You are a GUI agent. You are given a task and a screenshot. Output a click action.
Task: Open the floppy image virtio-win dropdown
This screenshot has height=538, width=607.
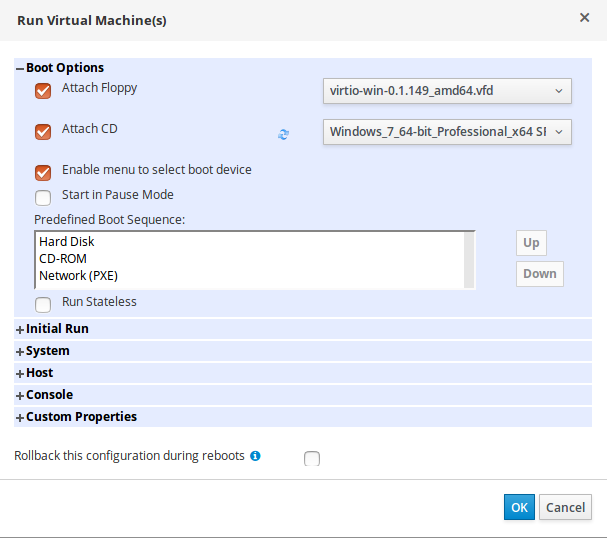[446, 92]
